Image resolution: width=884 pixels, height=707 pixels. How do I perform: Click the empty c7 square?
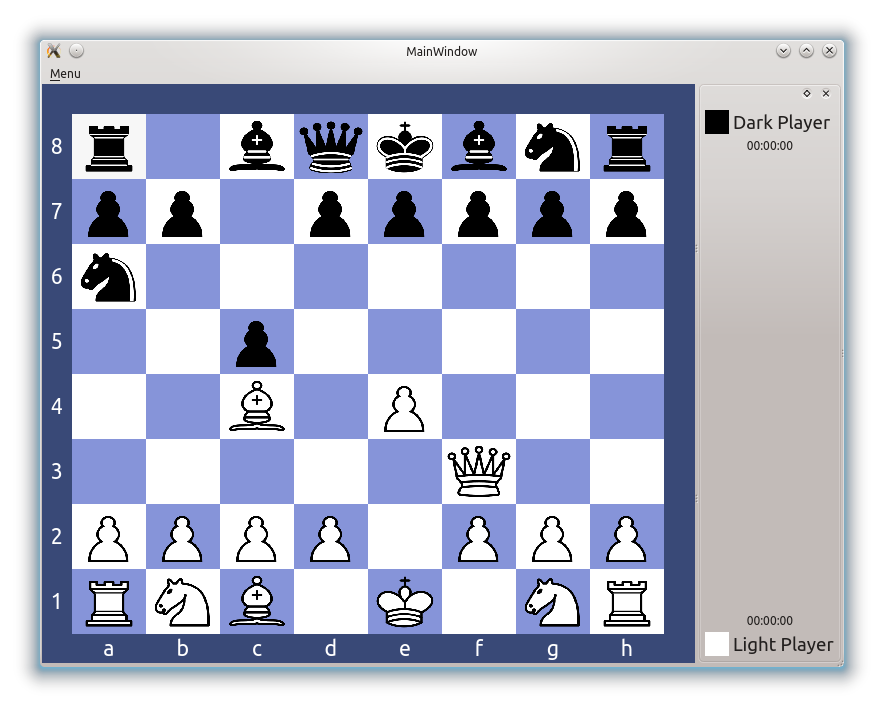tap(257, 212)
